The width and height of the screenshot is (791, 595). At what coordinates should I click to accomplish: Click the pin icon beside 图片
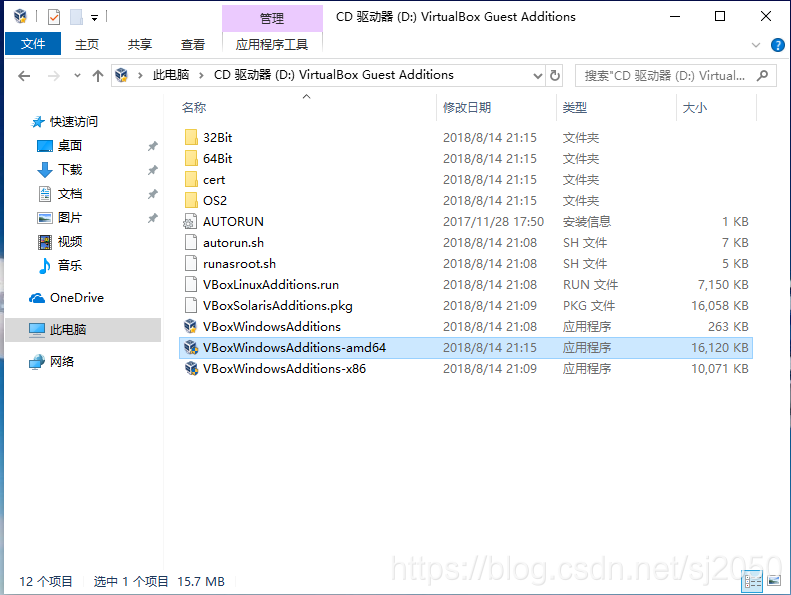[x=152, y=218]
